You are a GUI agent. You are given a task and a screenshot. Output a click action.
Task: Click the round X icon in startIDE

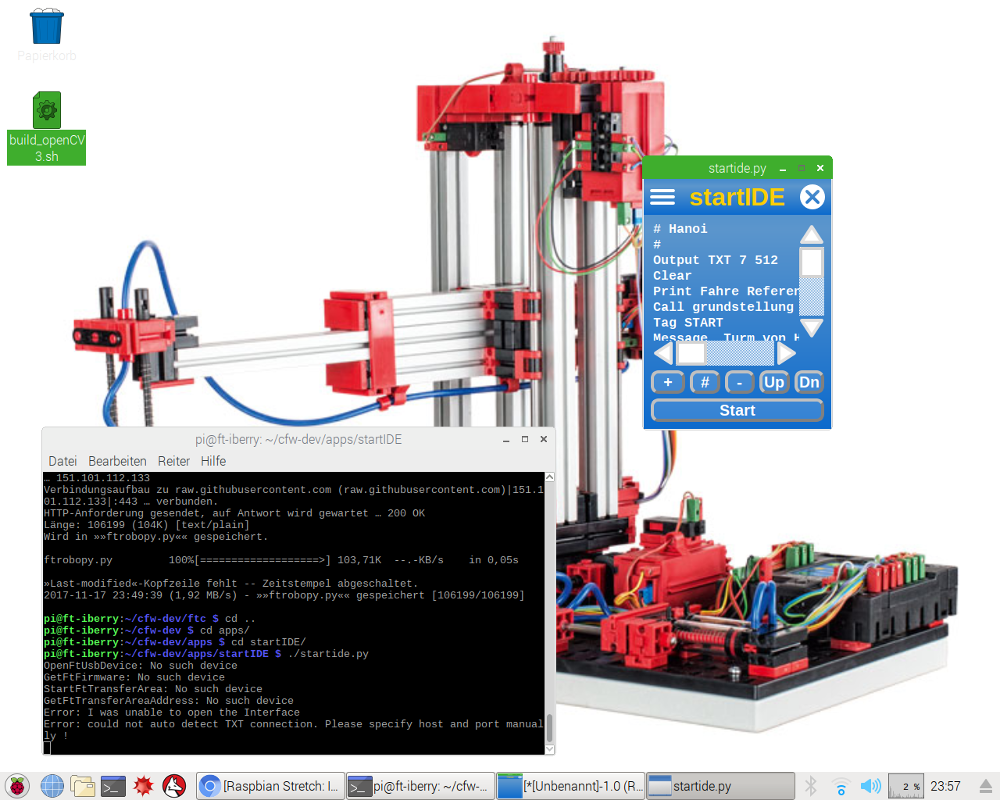[812, 197]
